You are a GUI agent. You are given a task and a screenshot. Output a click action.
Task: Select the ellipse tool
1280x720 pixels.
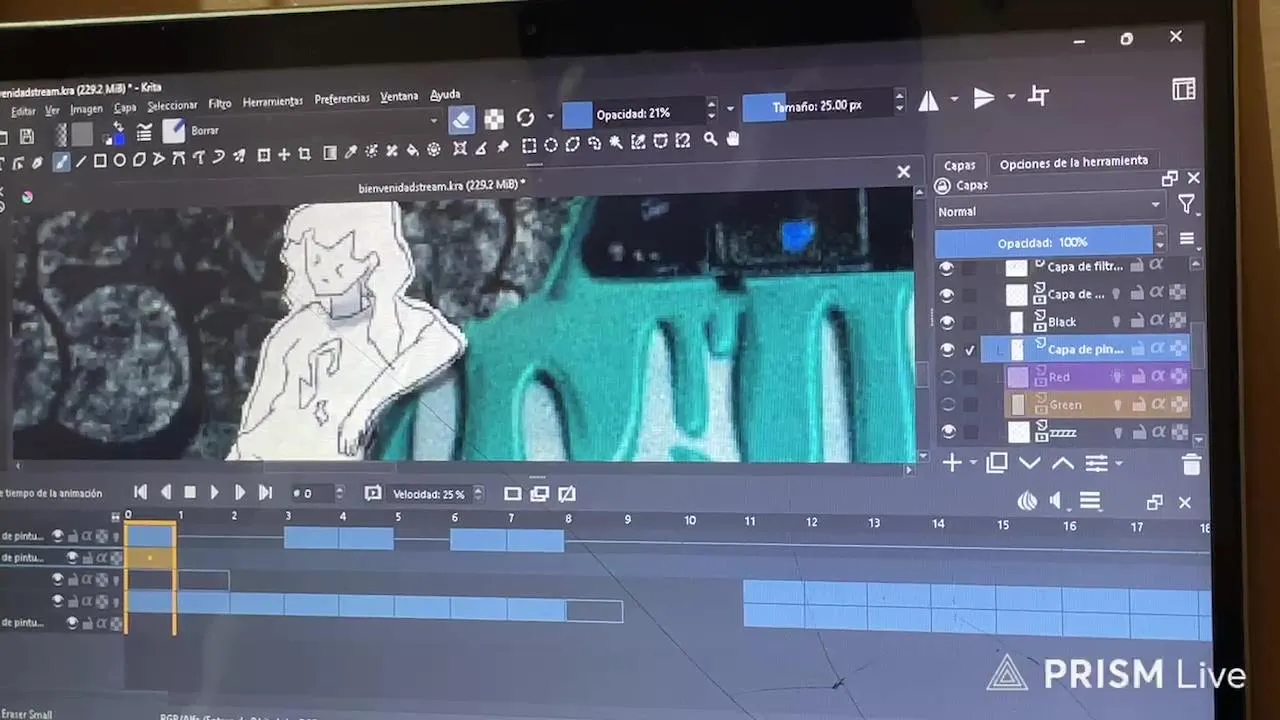[119, 159]
